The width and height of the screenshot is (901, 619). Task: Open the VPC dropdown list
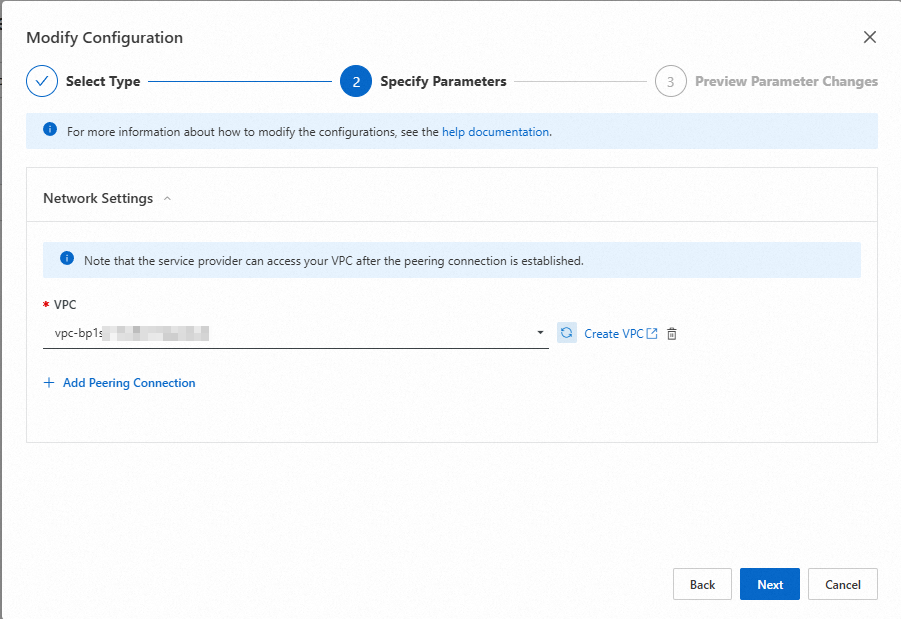point(296,333)
